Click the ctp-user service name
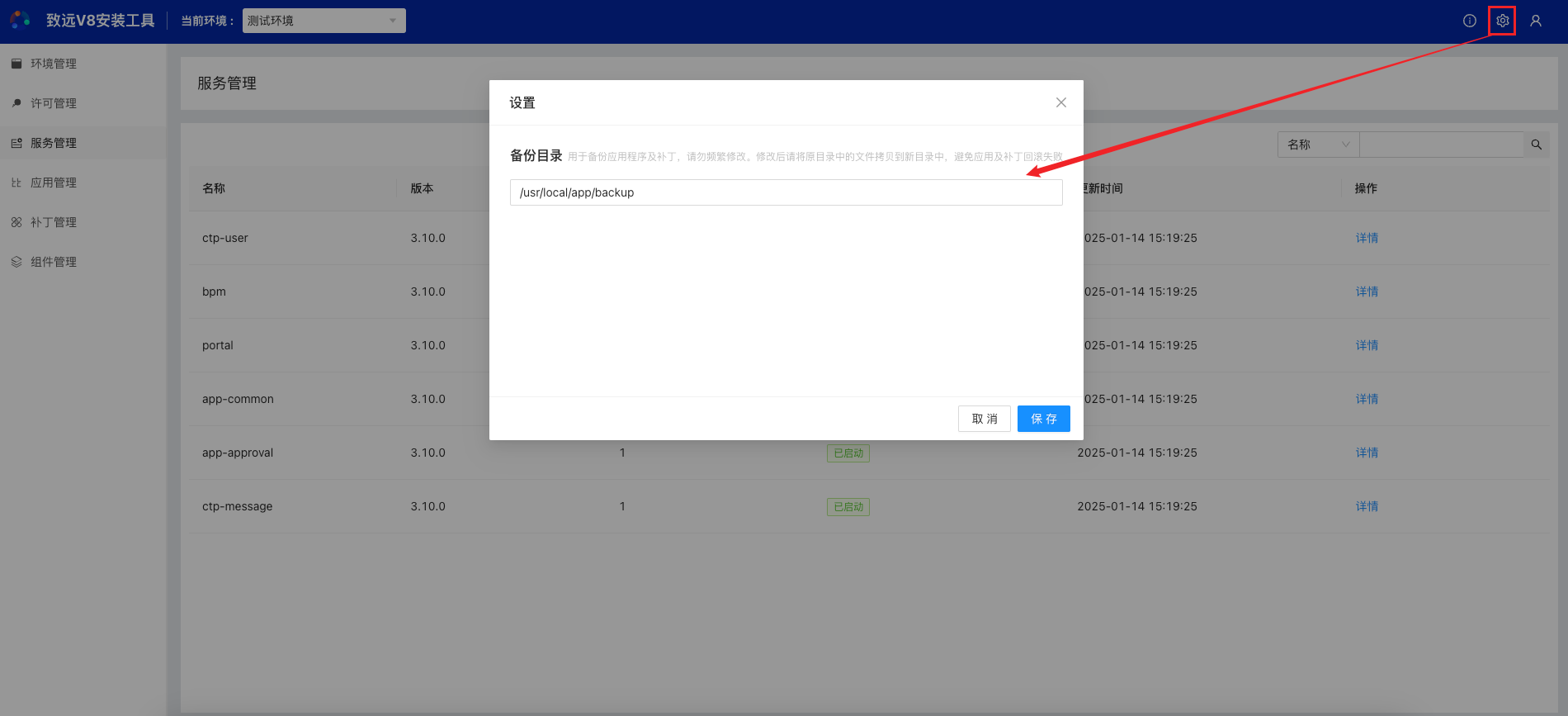The width and height of the screenshot is (1568, 716). [x=225, y=238]
